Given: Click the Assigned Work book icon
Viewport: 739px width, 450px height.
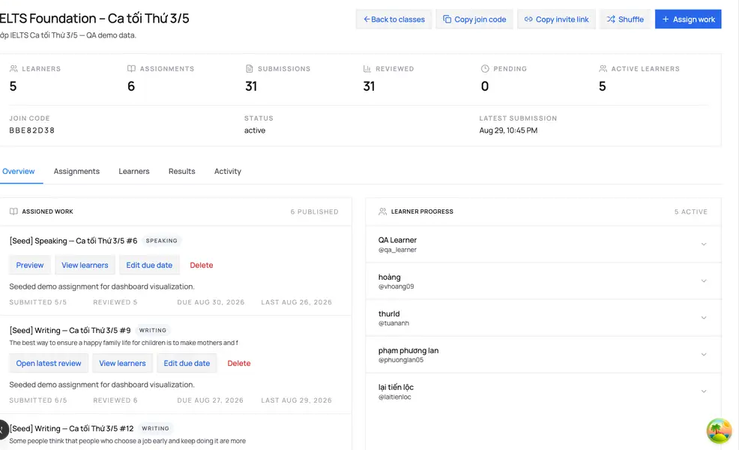Looking at the screenshot, I should coord(14,212).
